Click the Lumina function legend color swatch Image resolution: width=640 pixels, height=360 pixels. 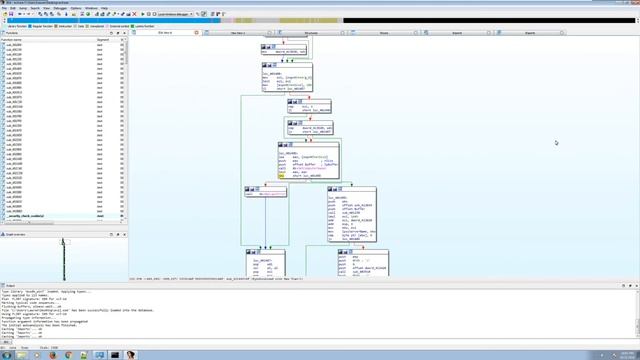(x=132, y=26)
